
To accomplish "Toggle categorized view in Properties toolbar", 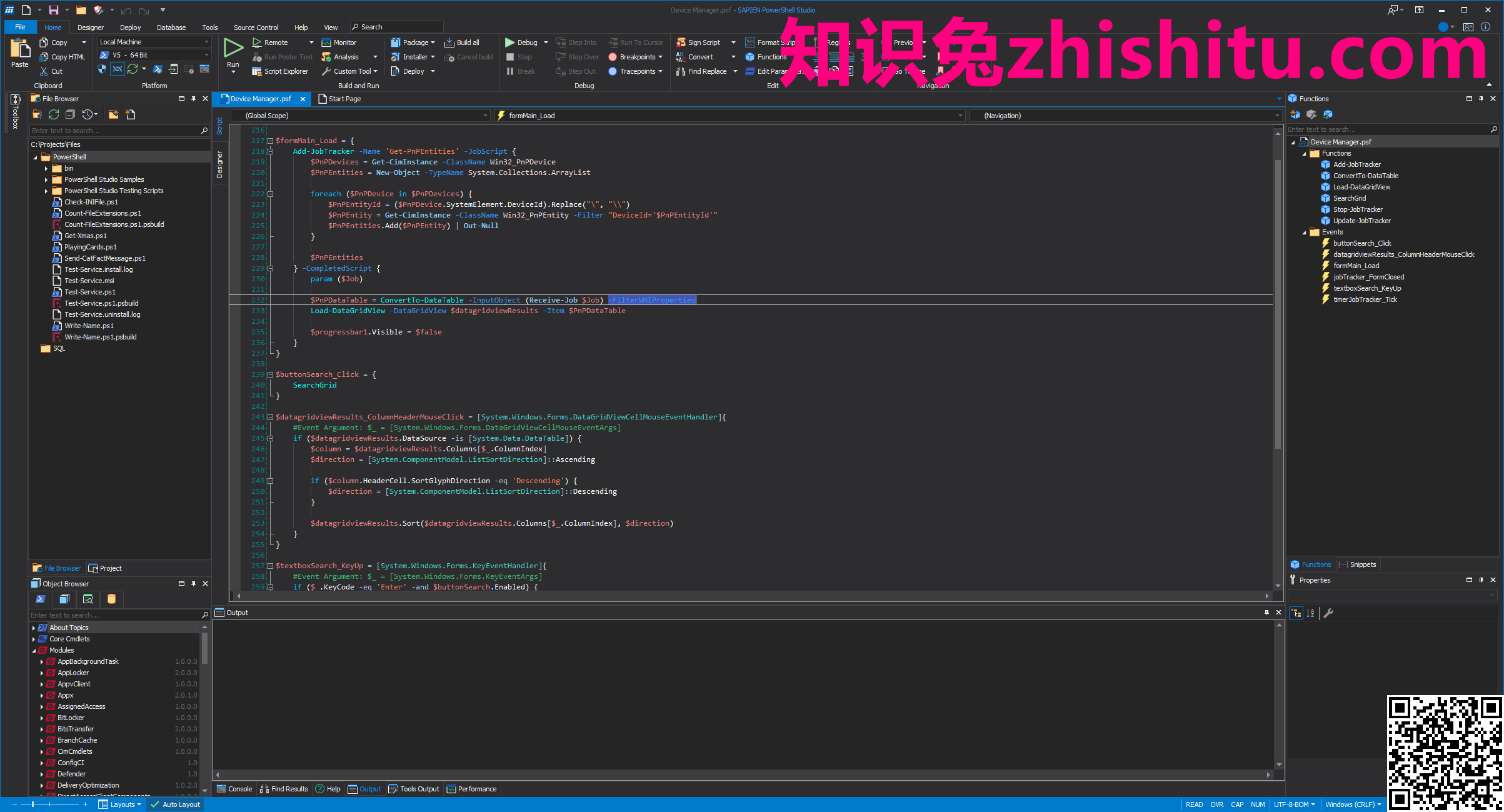I will point(1296,613).
